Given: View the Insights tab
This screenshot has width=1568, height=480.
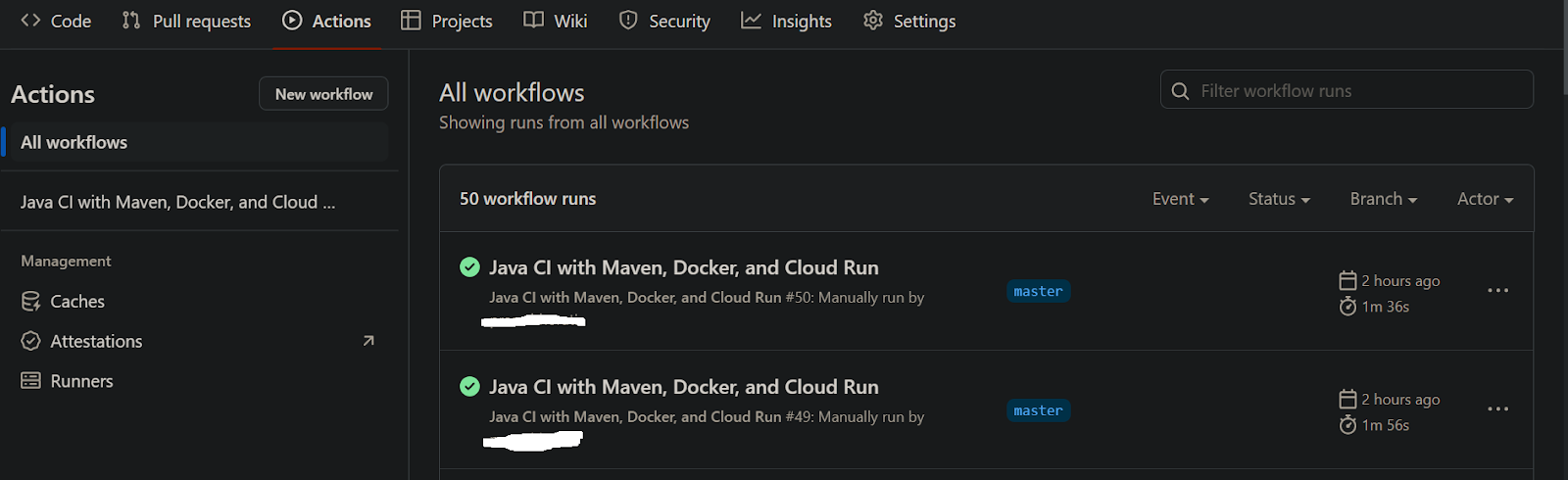Looking at the screenshot, I should tap(786, 21).
